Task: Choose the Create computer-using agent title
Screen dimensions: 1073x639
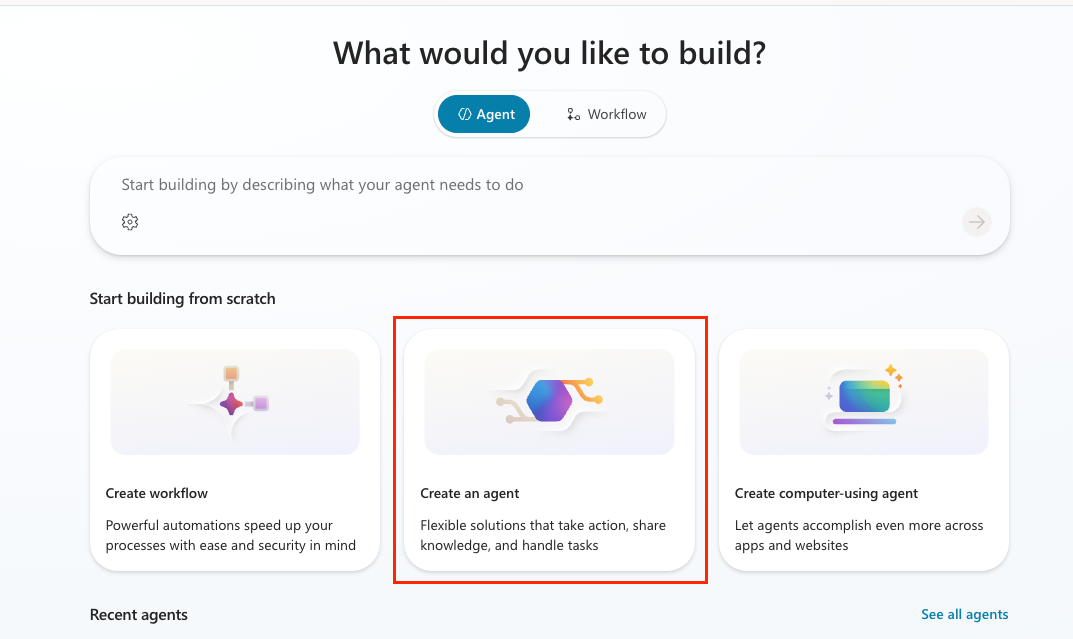Action: click(826, 493)
